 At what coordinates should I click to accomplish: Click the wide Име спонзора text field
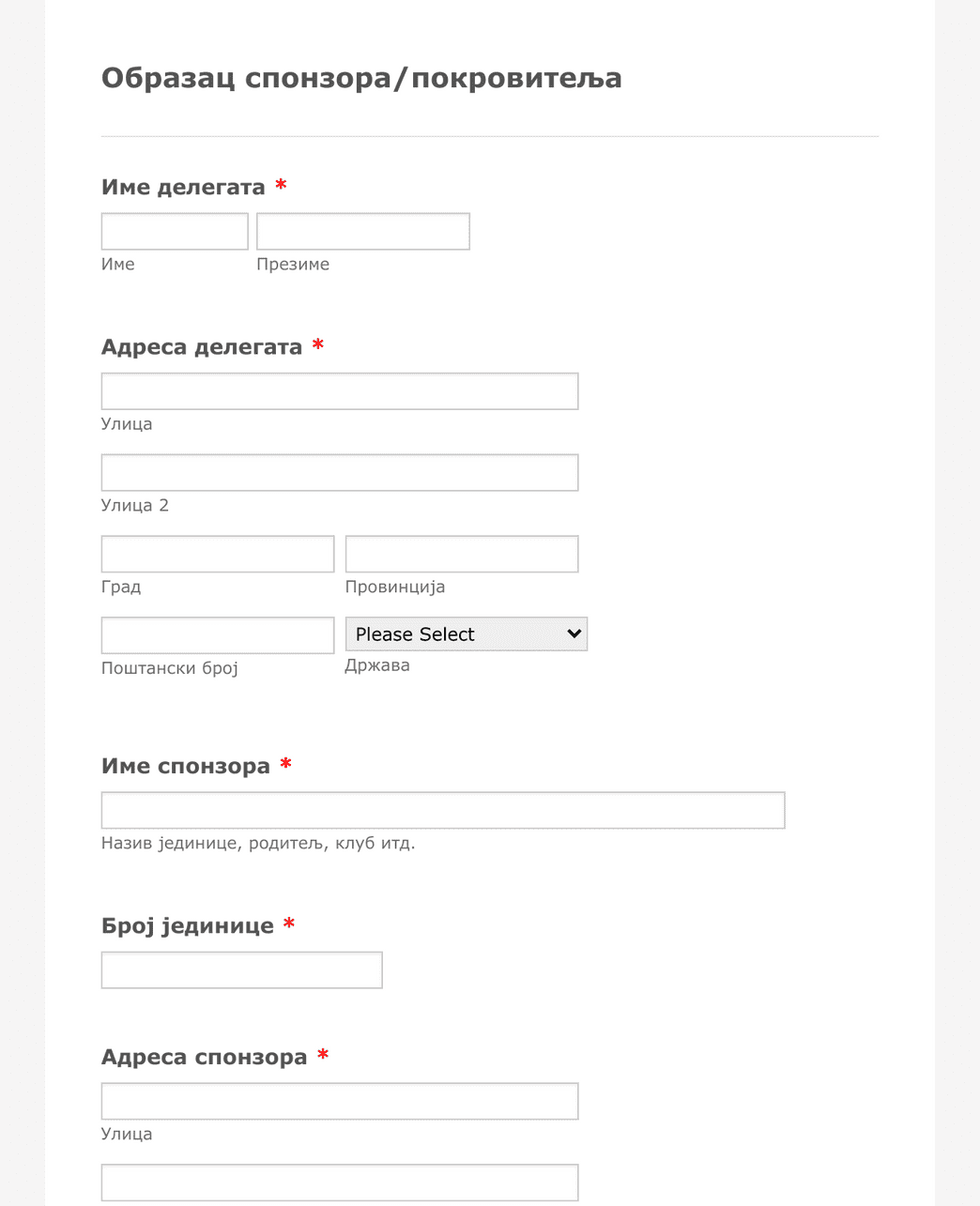442,809
